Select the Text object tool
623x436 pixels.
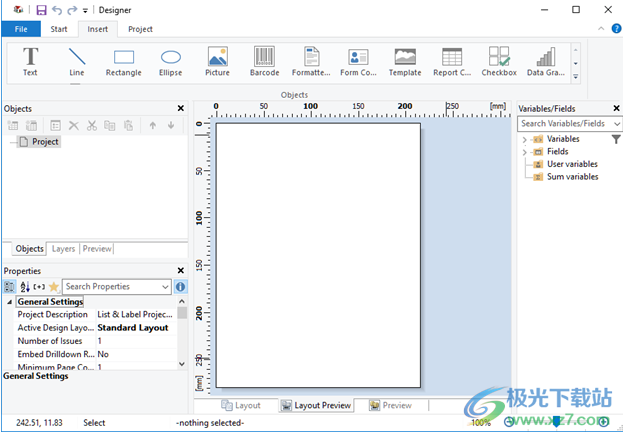point(30,61)
